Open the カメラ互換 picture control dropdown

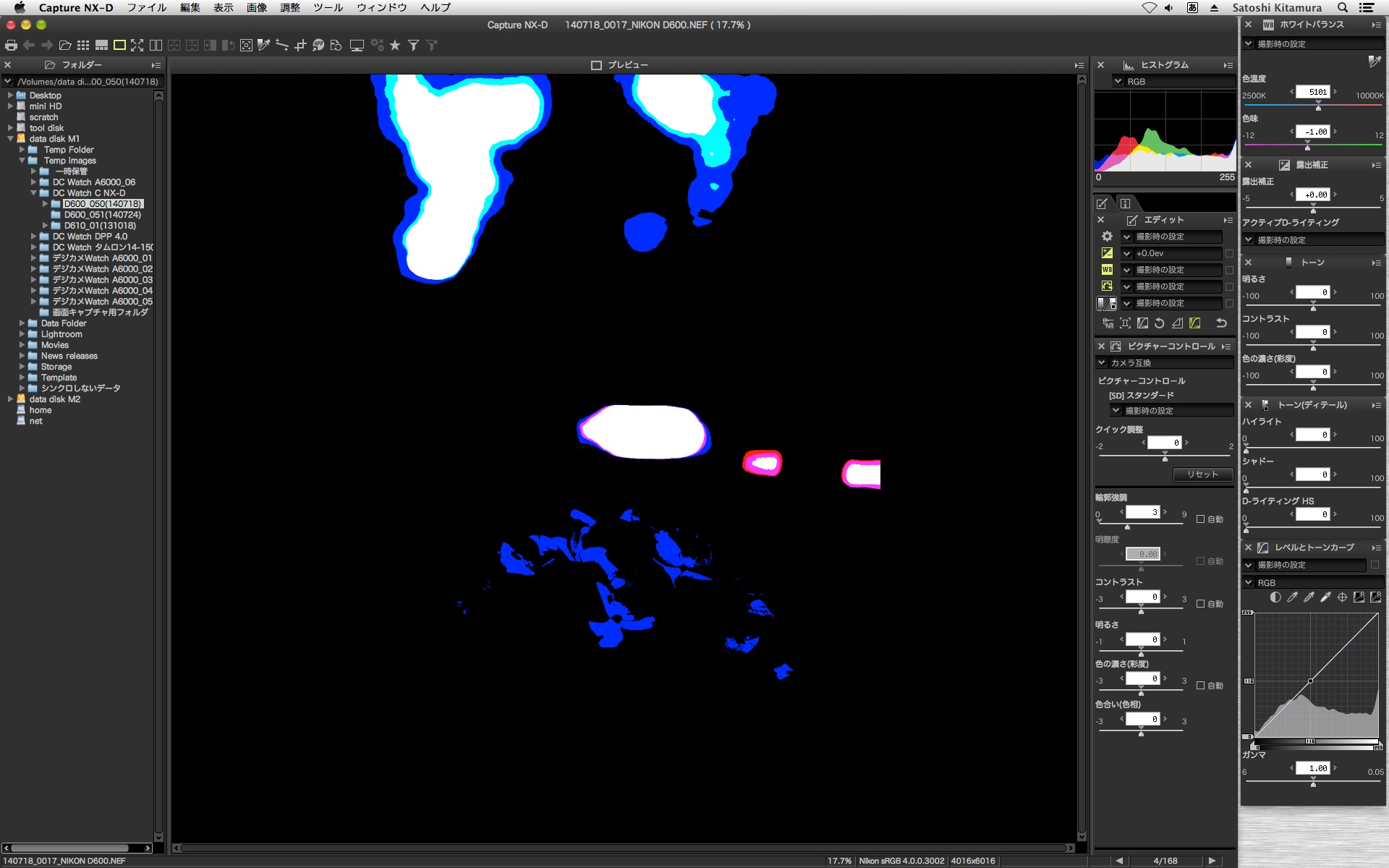coord(1165,363)
